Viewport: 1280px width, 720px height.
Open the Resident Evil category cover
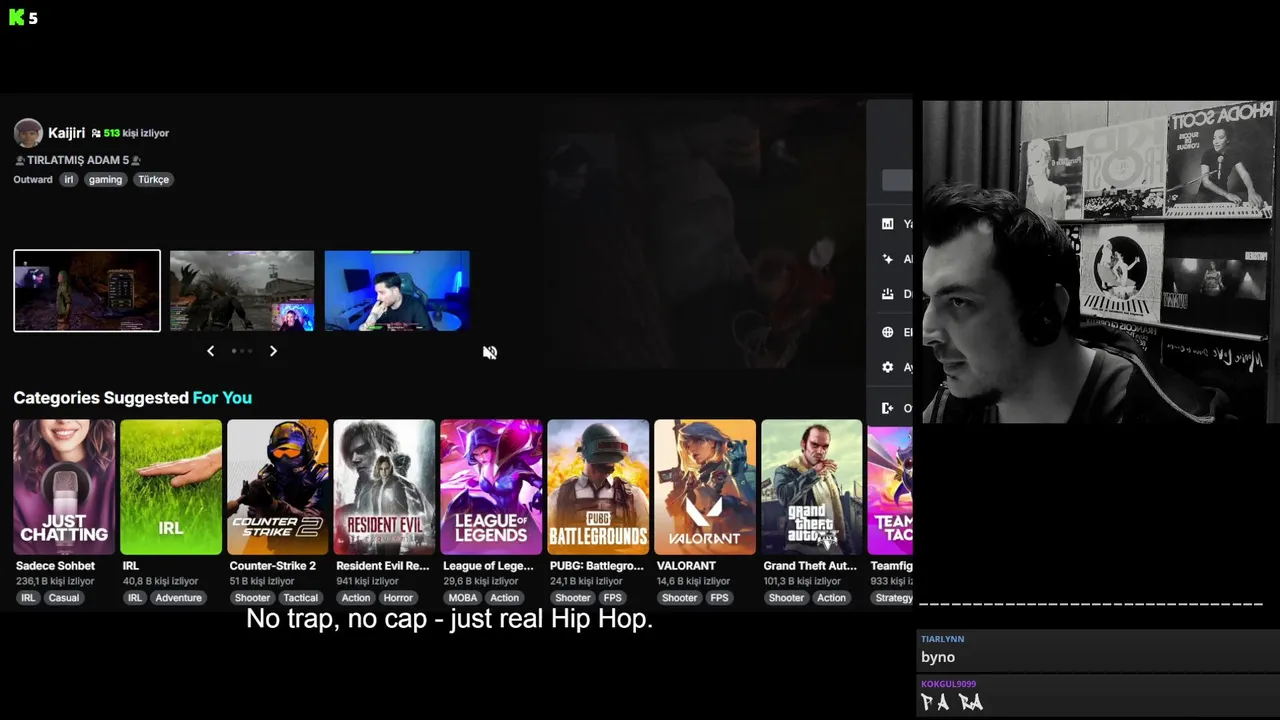384,487
